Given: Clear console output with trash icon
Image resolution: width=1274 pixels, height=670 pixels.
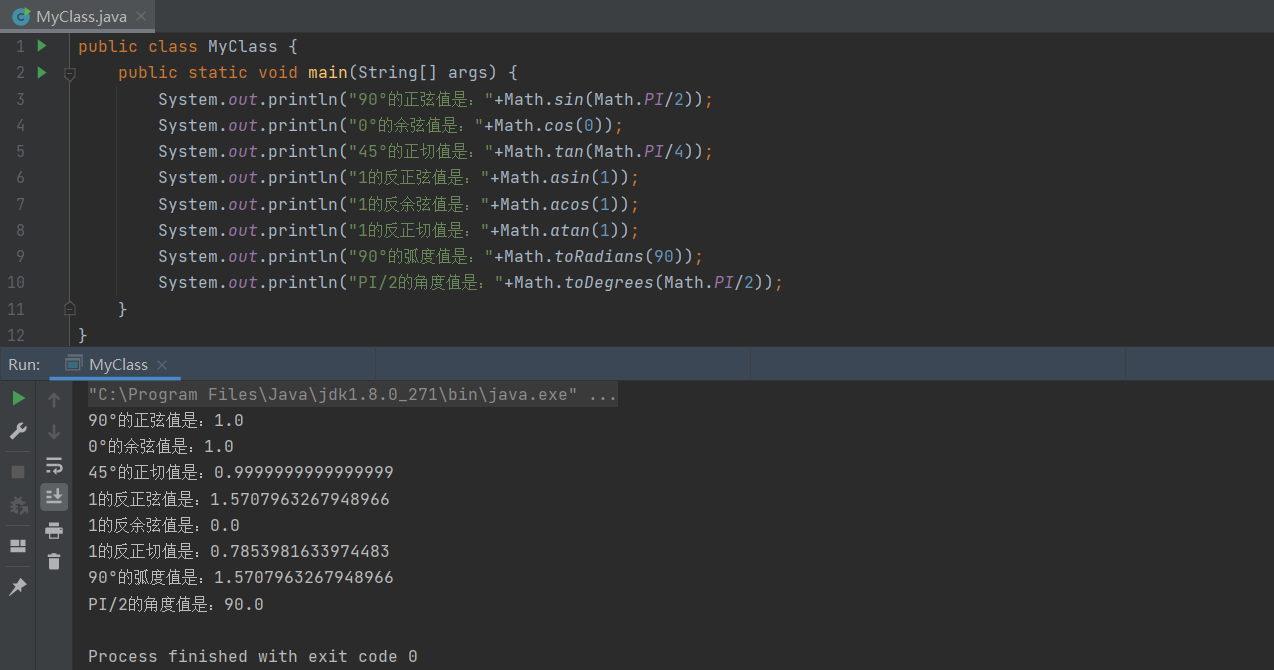Looking at the screenshot, I should 54,562.
